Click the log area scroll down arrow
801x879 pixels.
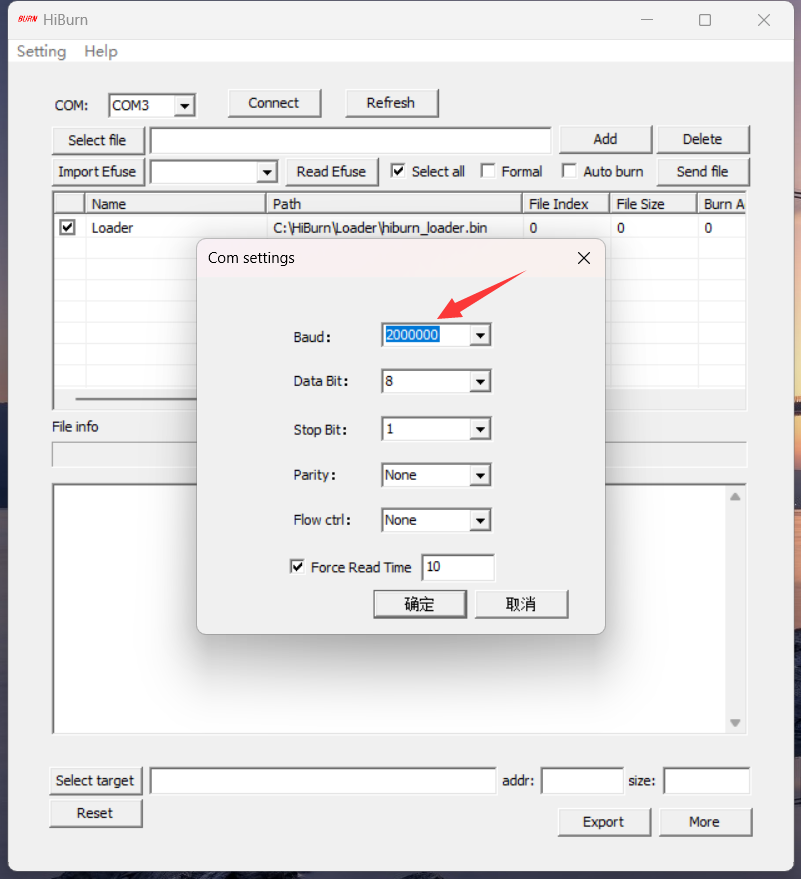pos(735,723)
